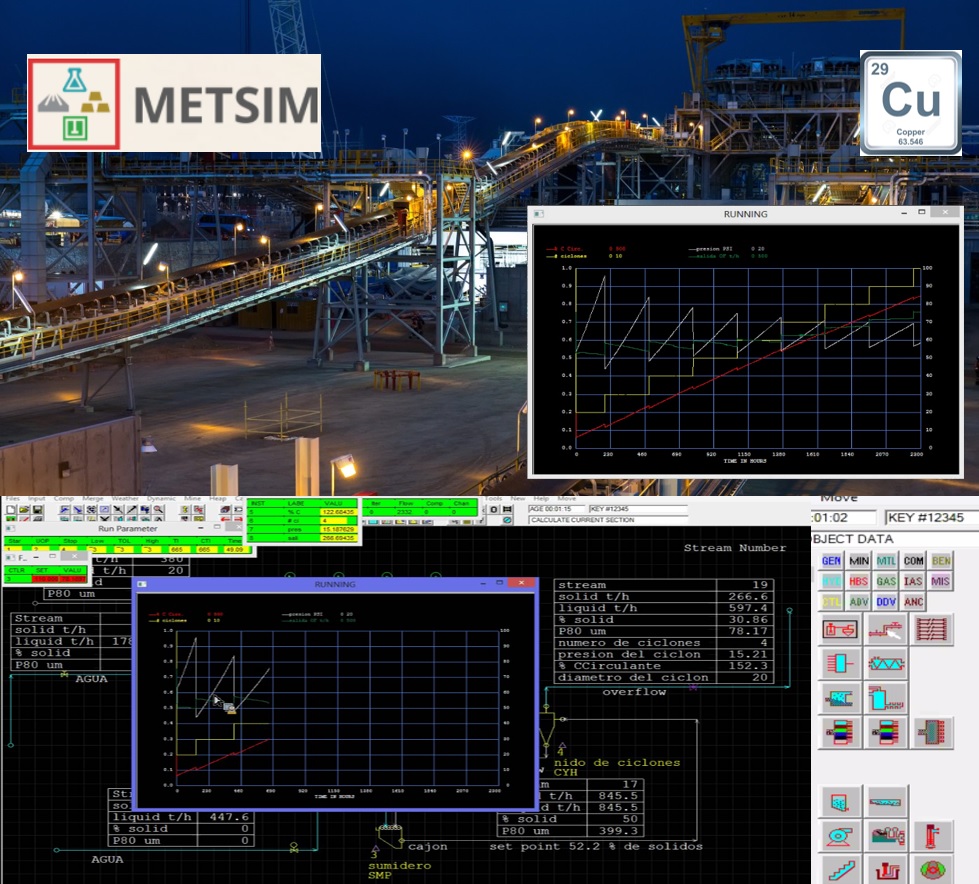The width and height of the screenshot is (979, 884).
Task: Open the Input menu
Action: point(37,498)
